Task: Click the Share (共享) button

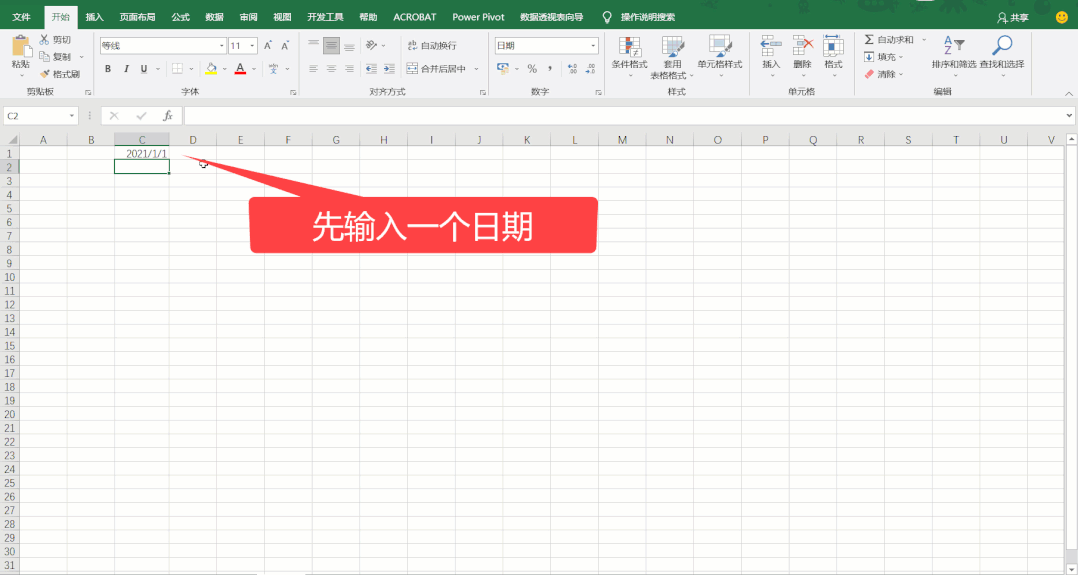Action: [x=1012, y=17]
